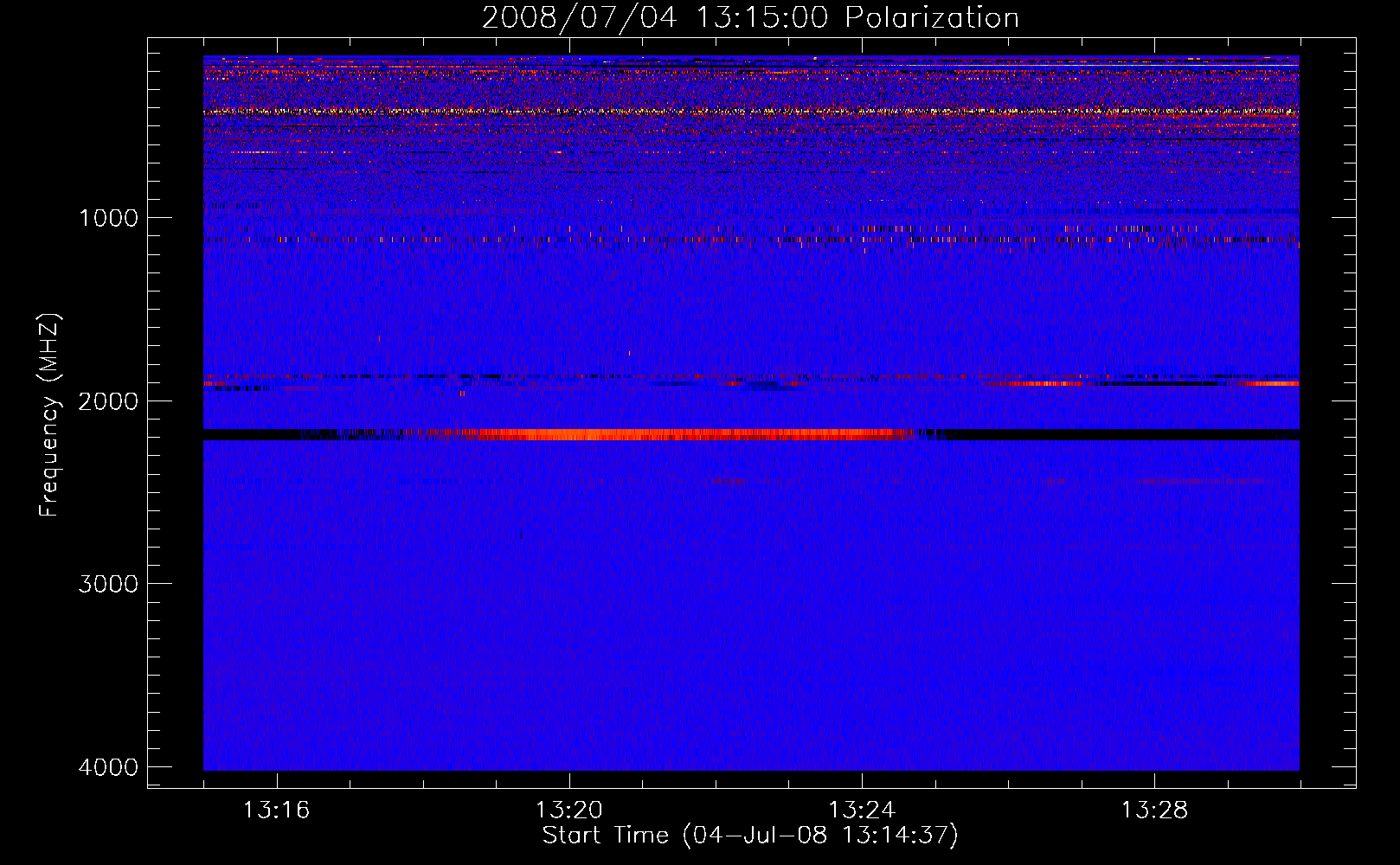The height and width of the screenshot is (865, 1400).
Task: Click the 13:28 time tick label
Action: 1155,811
